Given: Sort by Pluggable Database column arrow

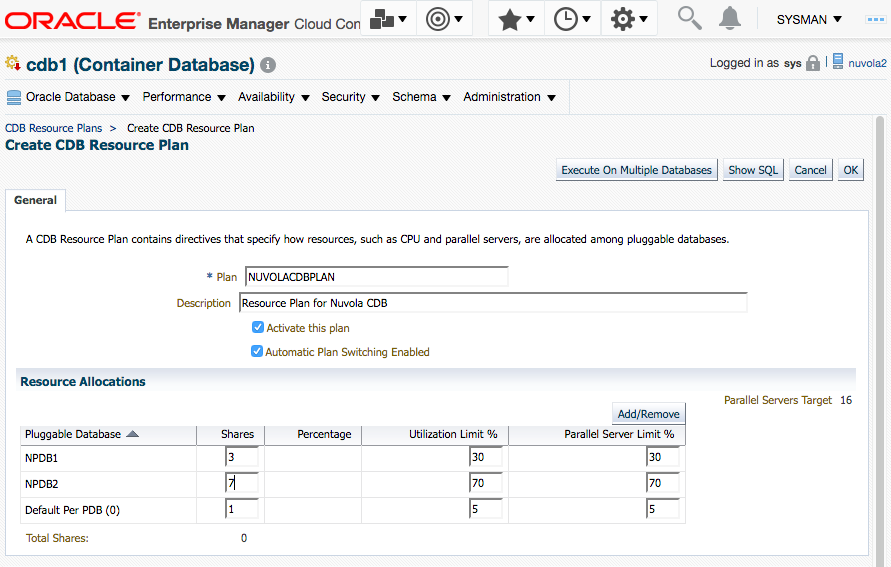Looking at the screenshot, I should pos(132,434).
